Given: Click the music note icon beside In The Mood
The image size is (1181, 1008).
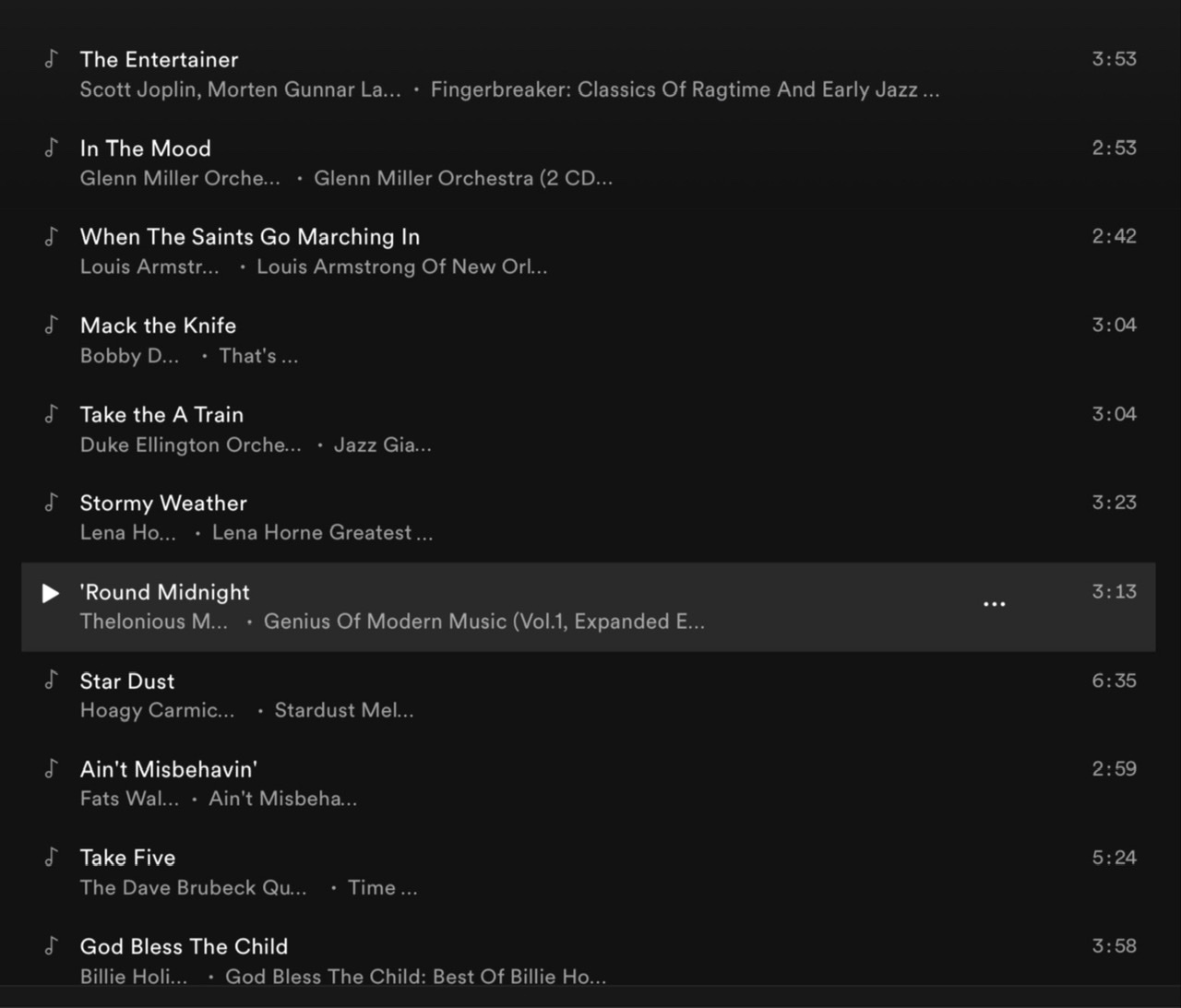Looking at the screenshot, I should [x=51, y=148].
